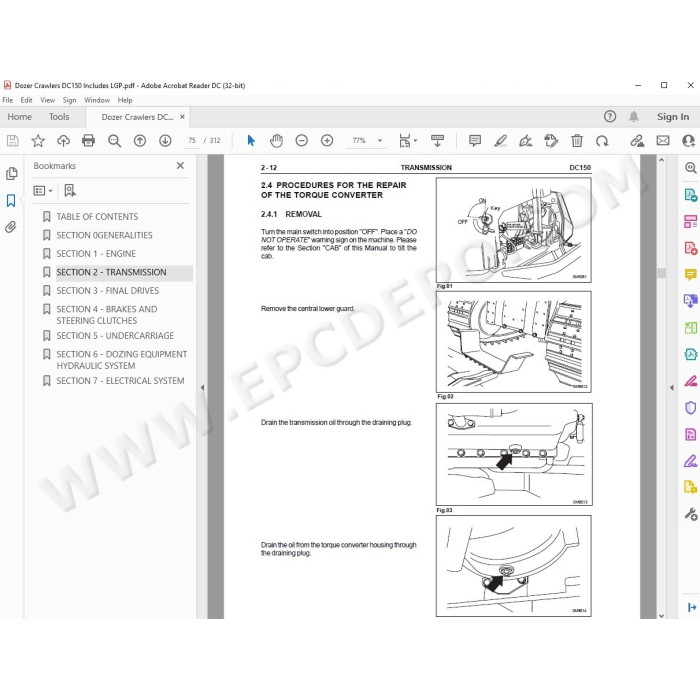Zoom out with minus icon
Image resolution: width=700 pixels, height=700 pixels.
301,141
